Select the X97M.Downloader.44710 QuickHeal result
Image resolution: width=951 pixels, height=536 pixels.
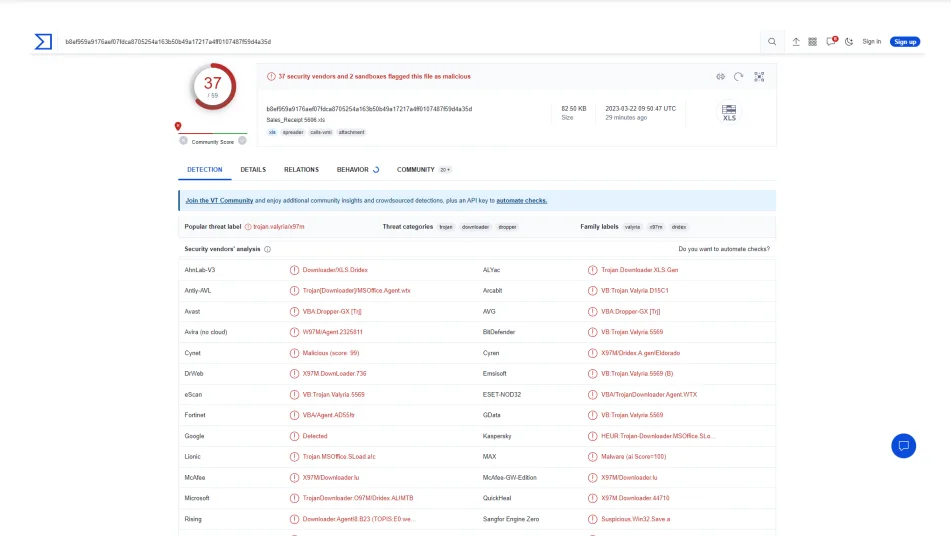(635, 498)
